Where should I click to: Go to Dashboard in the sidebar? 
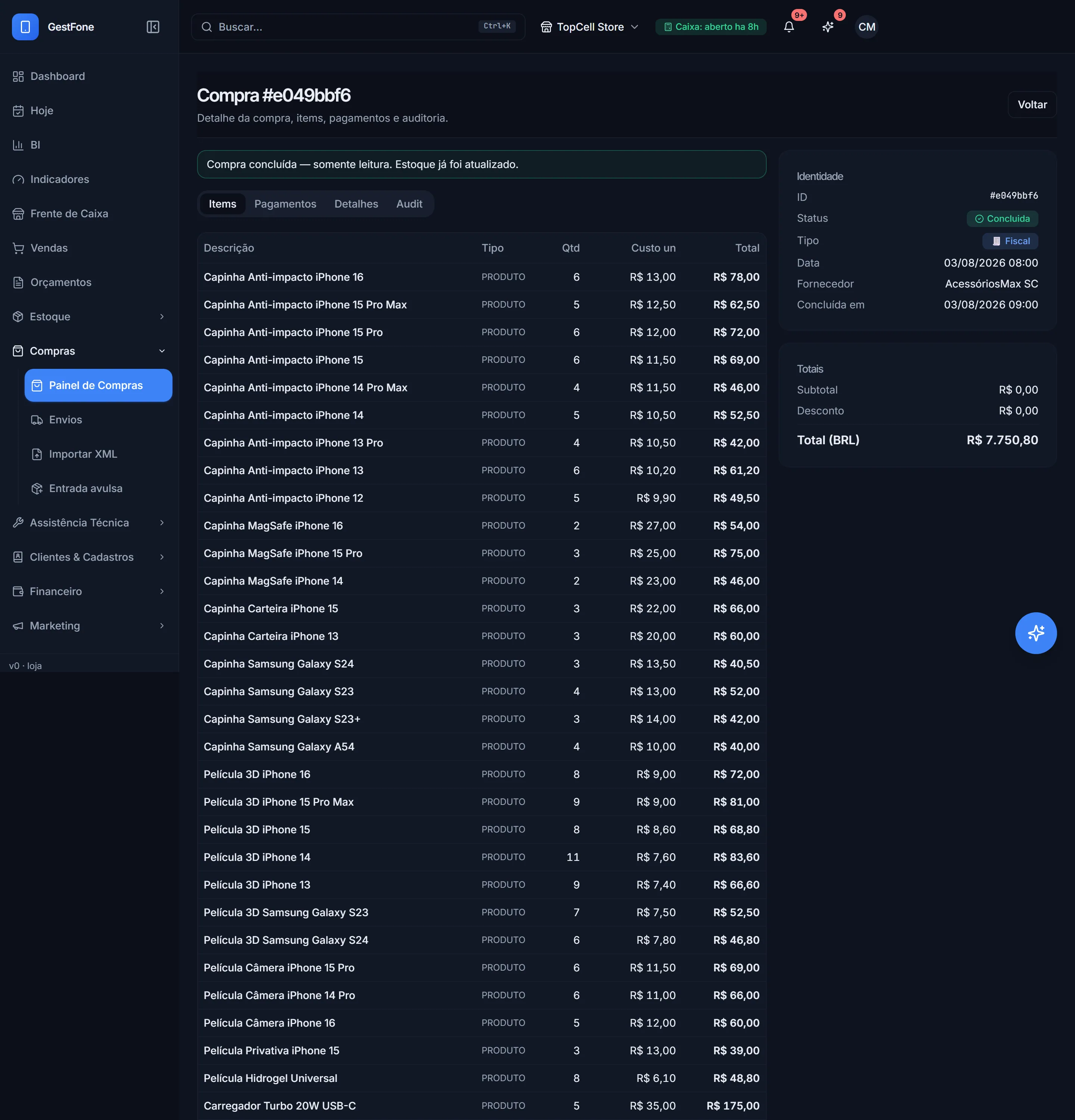pos(89,77)
